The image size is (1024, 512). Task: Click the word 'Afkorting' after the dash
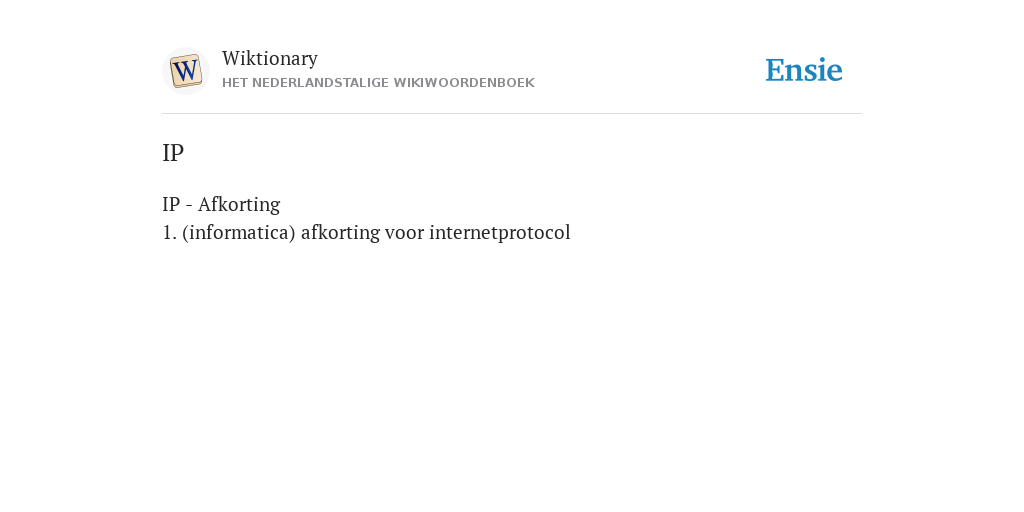(239, 204)
